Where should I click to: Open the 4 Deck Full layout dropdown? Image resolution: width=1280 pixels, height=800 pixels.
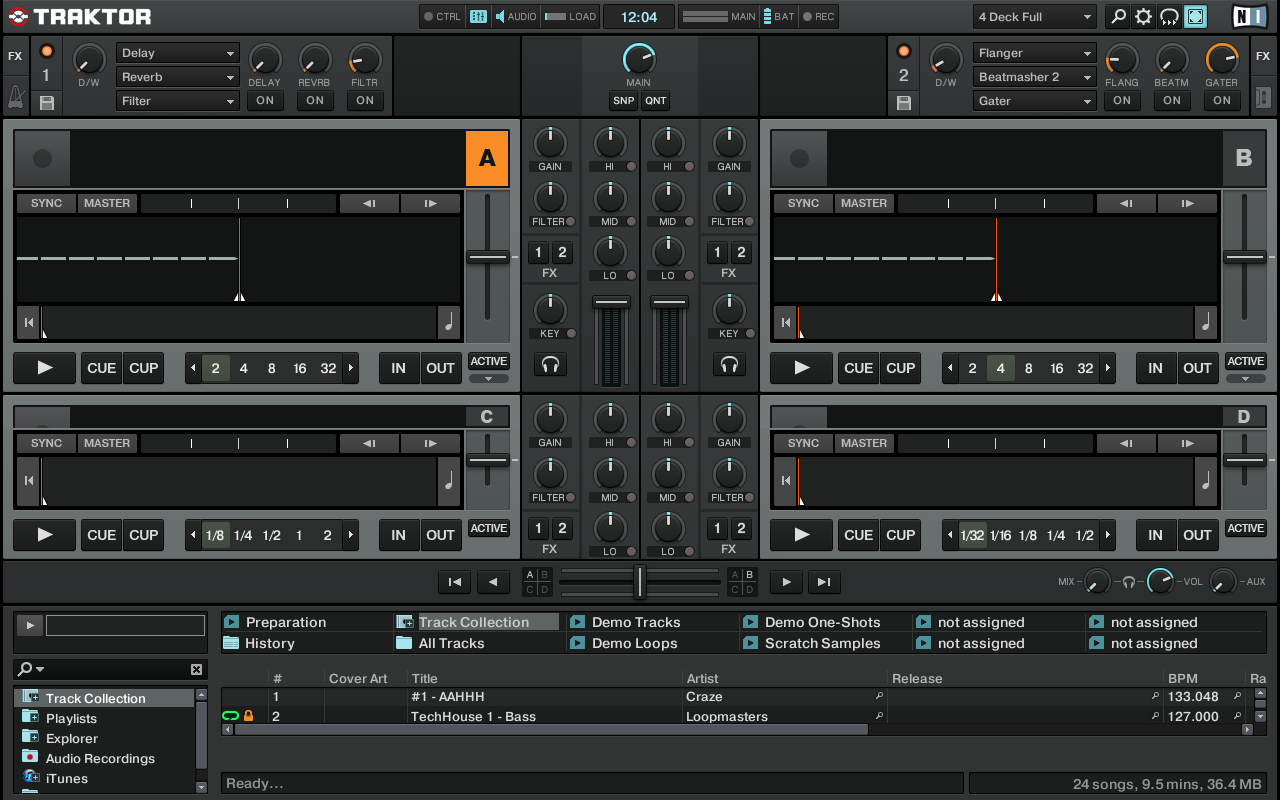tap(1035, 17)
